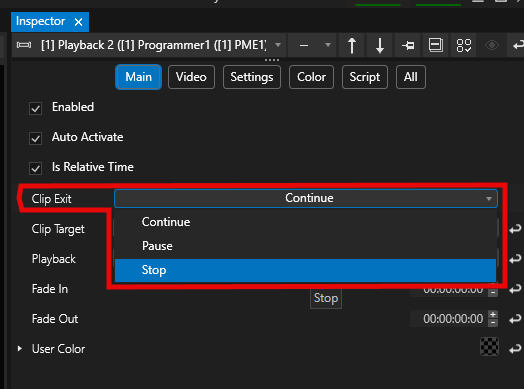Toggle the eye visibility icon
This screenshot has height=389, width=524.
coord(492,45)
